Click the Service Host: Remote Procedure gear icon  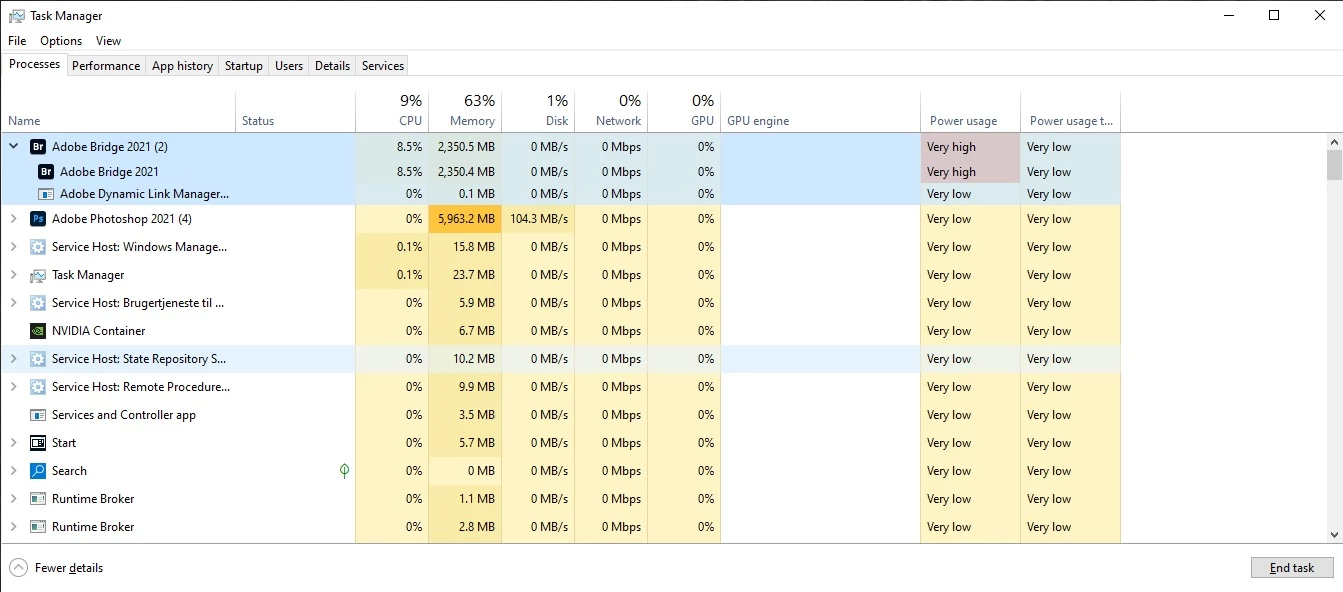(38, 387)
